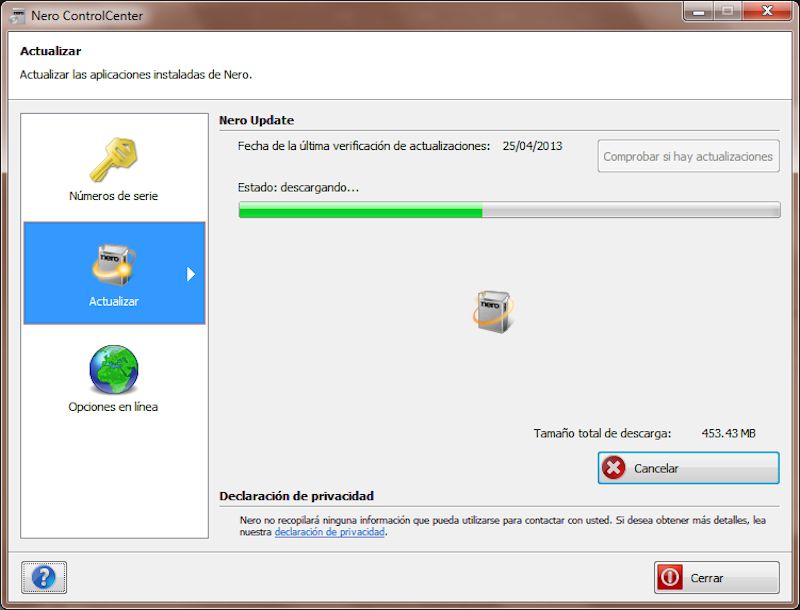Open the Números de serie section

[x=114, y=169]
